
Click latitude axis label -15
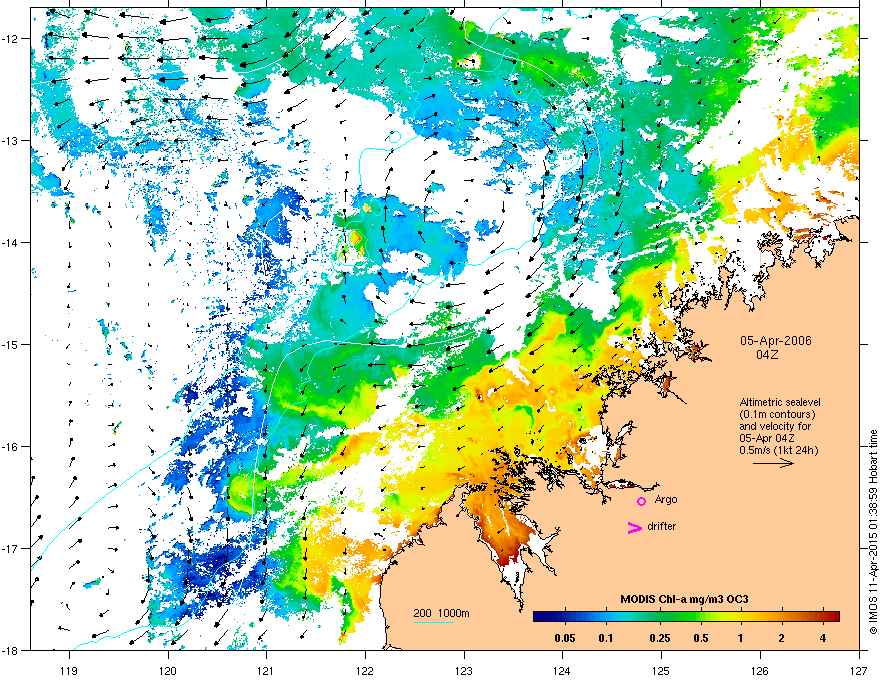click(x=11, y=344)
